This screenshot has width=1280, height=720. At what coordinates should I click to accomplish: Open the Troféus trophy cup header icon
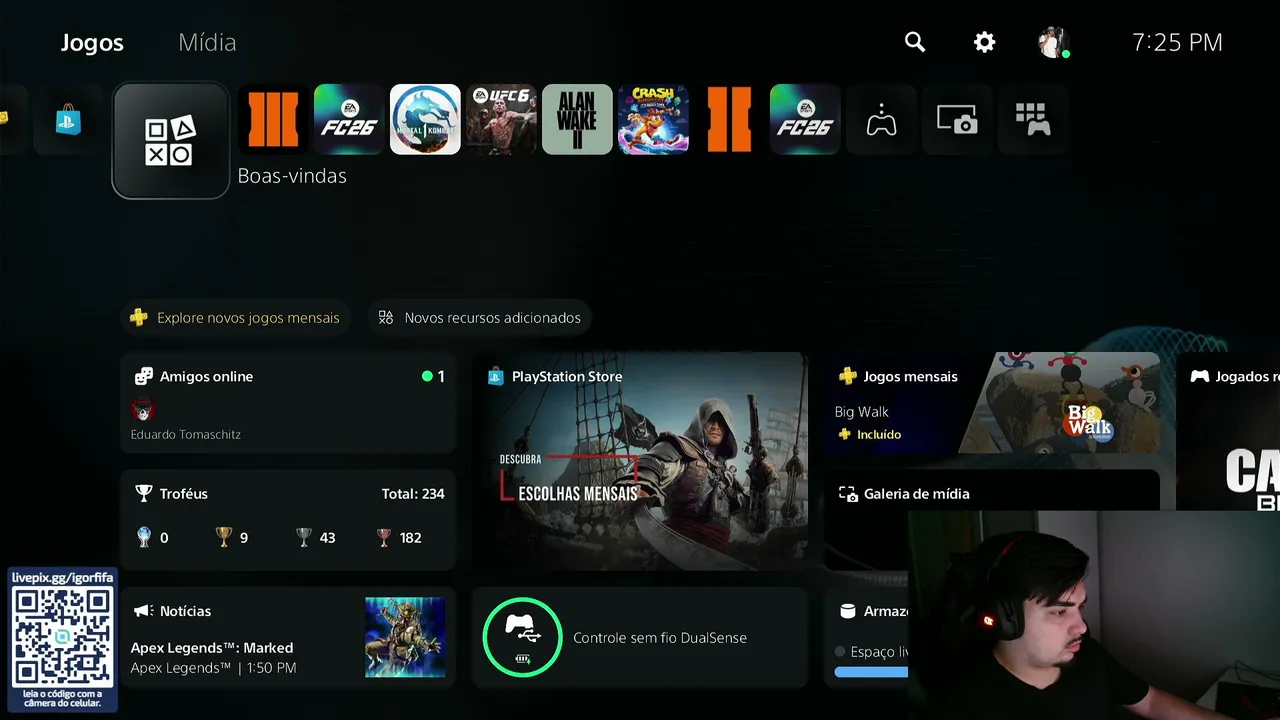coord(144,493)
